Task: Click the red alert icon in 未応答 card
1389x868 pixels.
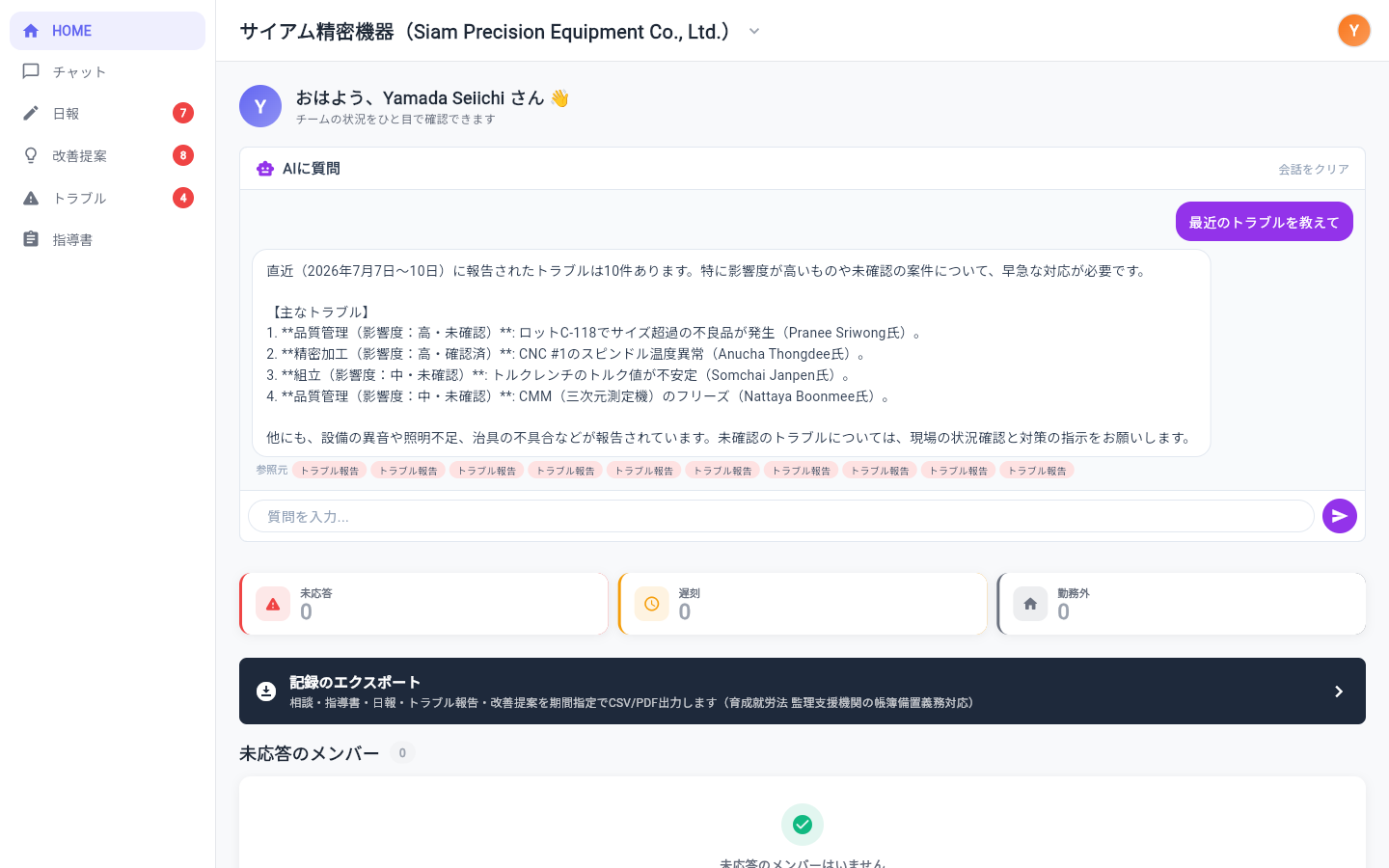Action: click(273, 604)
